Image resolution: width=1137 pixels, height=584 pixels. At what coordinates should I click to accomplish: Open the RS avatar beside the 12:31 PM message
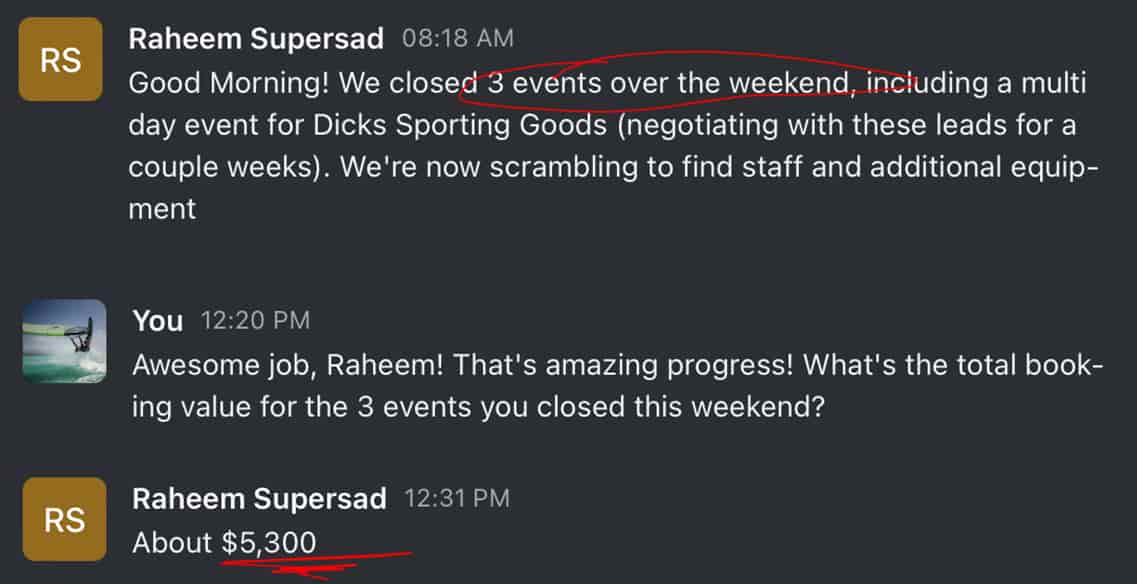click(65, 519)
